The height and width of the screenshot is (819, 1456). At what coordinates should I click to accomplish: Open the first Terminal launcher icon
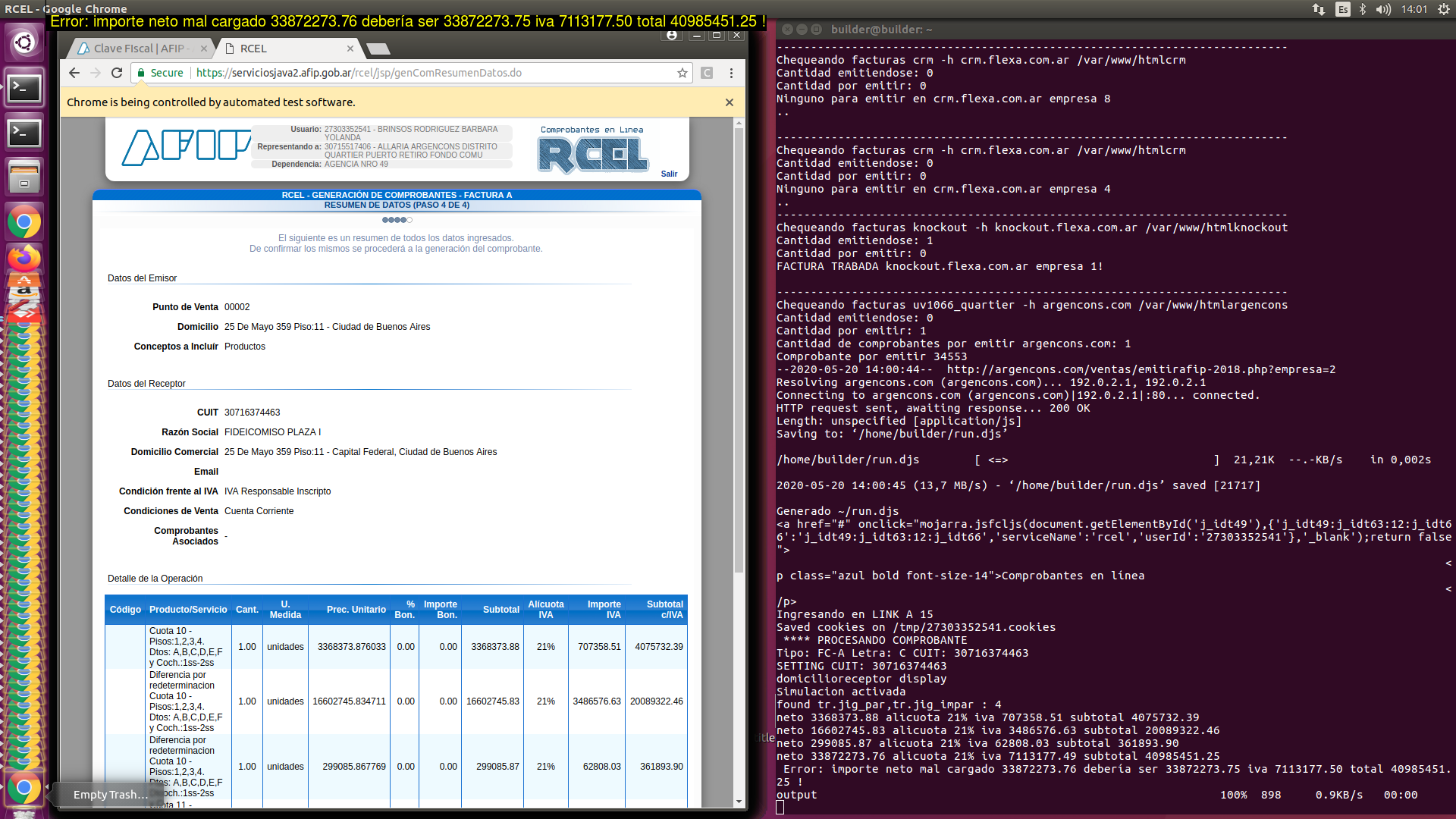coord(24,88)
